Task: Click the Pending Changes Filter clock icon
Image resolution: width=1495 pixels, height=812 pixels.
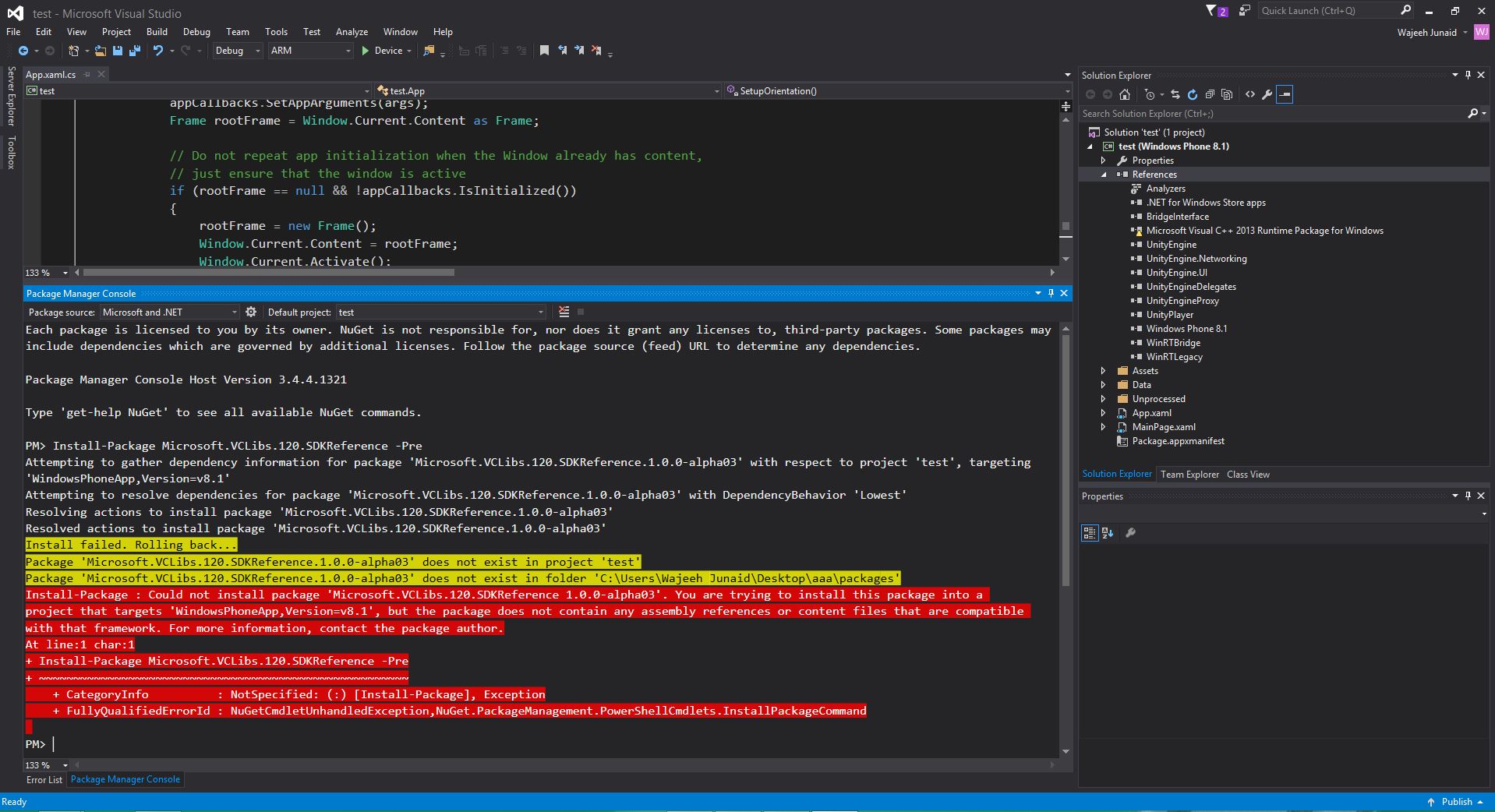Action: (1149, 94)
